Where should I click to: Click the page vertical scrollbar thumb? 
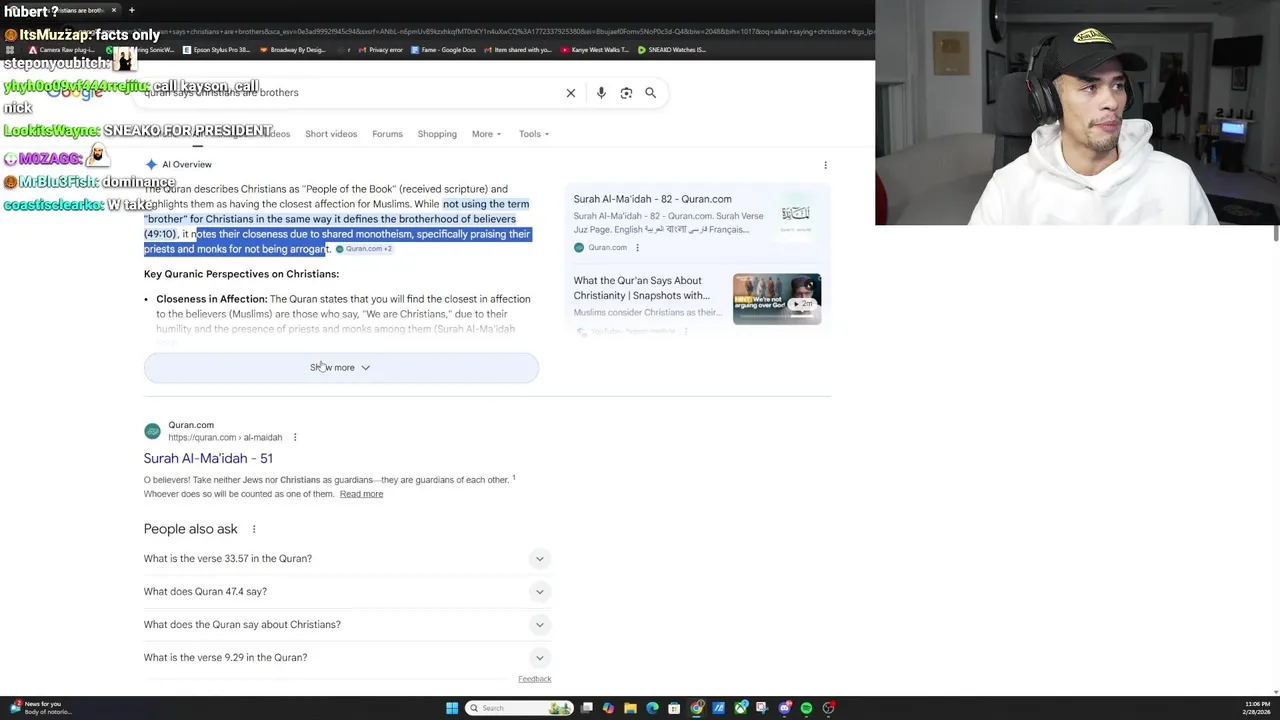1276,233
